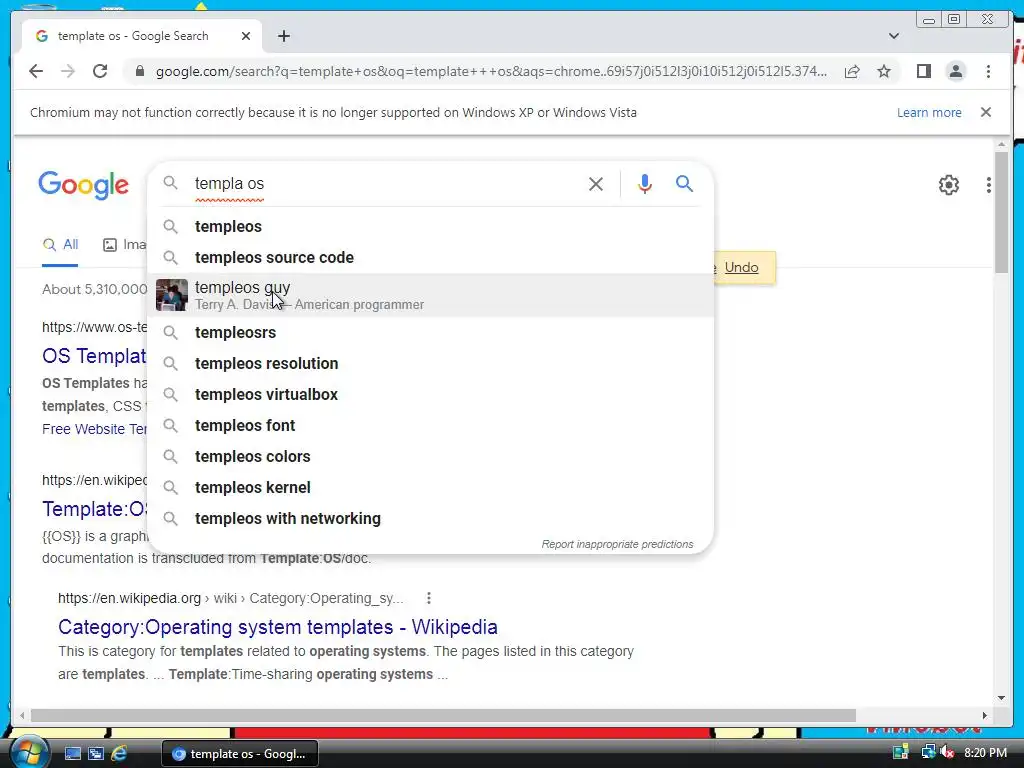Open 'Category:Operating system templates - Wikipedia' result
The width and height of the screenshot is (1024, 768).
[278, 627]
